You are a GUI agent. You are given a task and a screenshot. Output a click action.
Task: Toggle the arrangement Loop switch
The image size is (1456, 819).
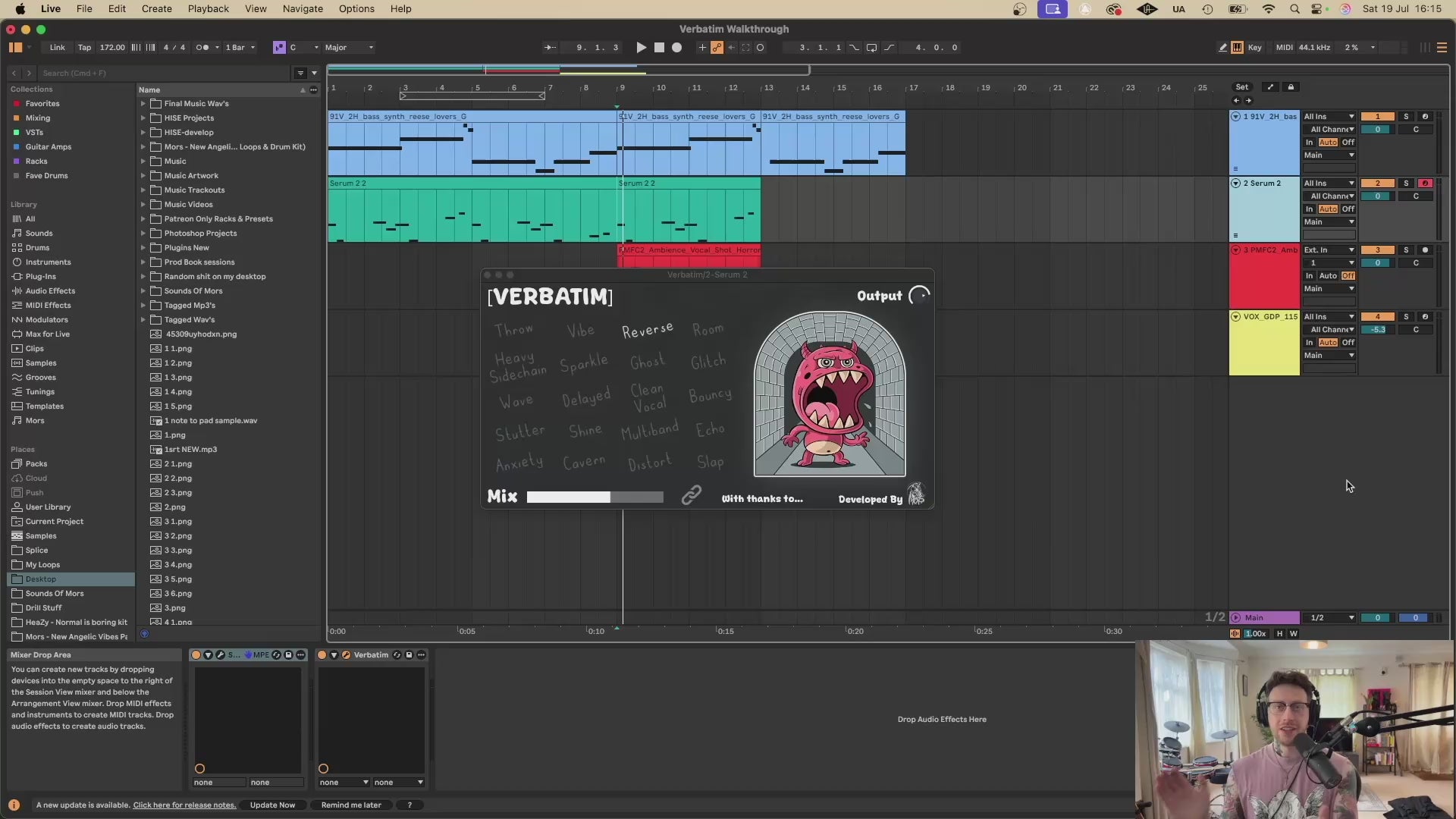(872, 48)
